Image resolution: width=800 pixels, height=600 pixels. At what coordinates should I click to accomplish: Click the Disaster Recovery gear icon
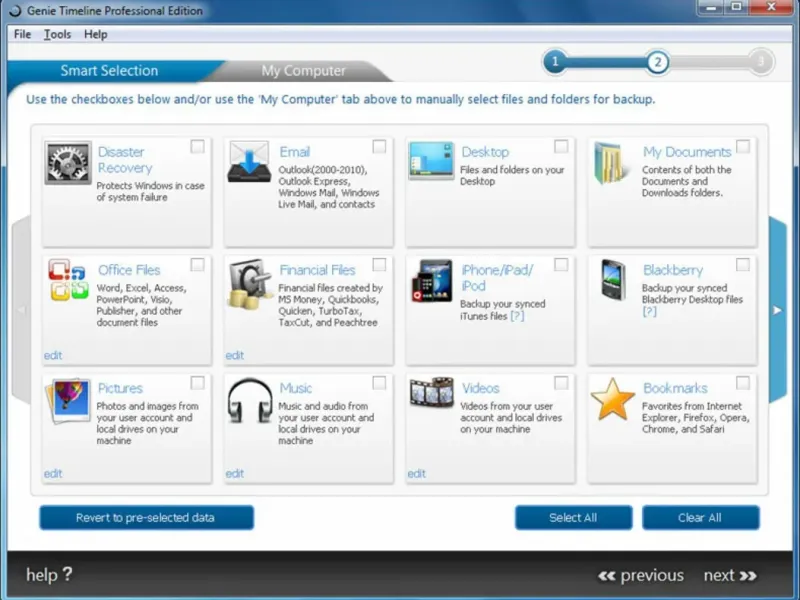tap(68, 163)
